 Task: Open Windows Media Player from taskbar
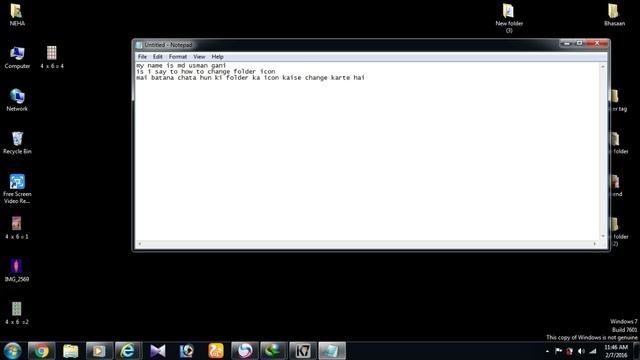click(x=99, y=351)
